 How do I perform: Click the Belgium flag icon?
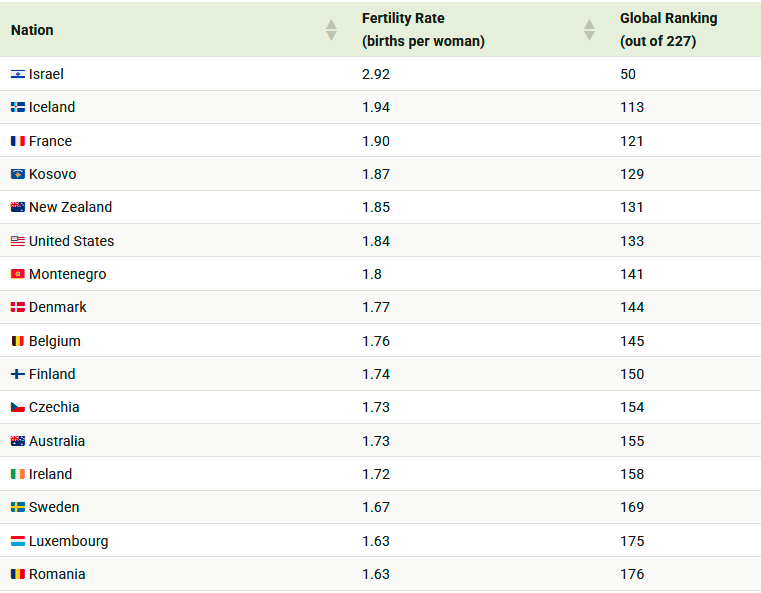point(18,341)
